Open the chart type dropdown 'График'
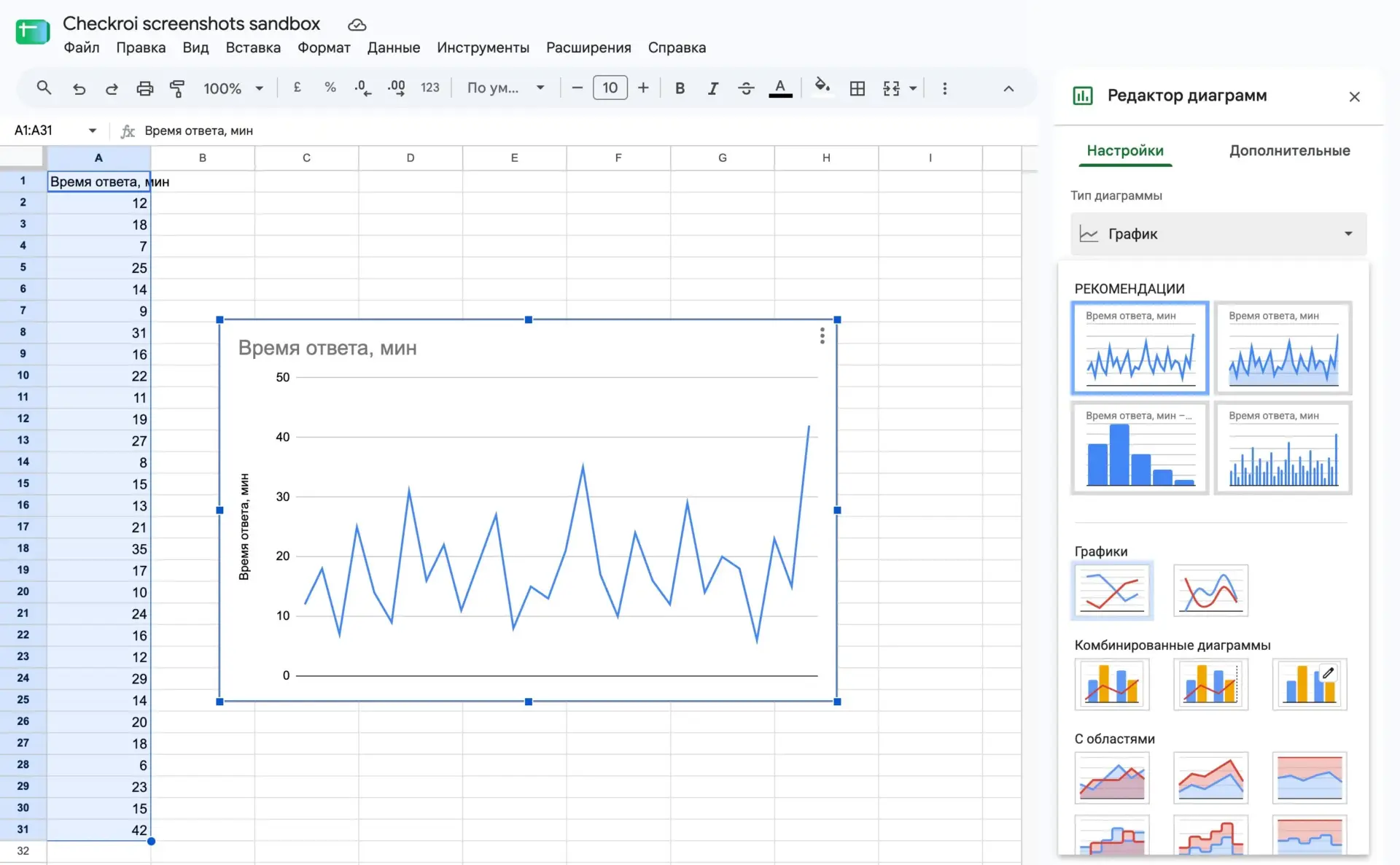The image size is (1400, 865). 1218,234
